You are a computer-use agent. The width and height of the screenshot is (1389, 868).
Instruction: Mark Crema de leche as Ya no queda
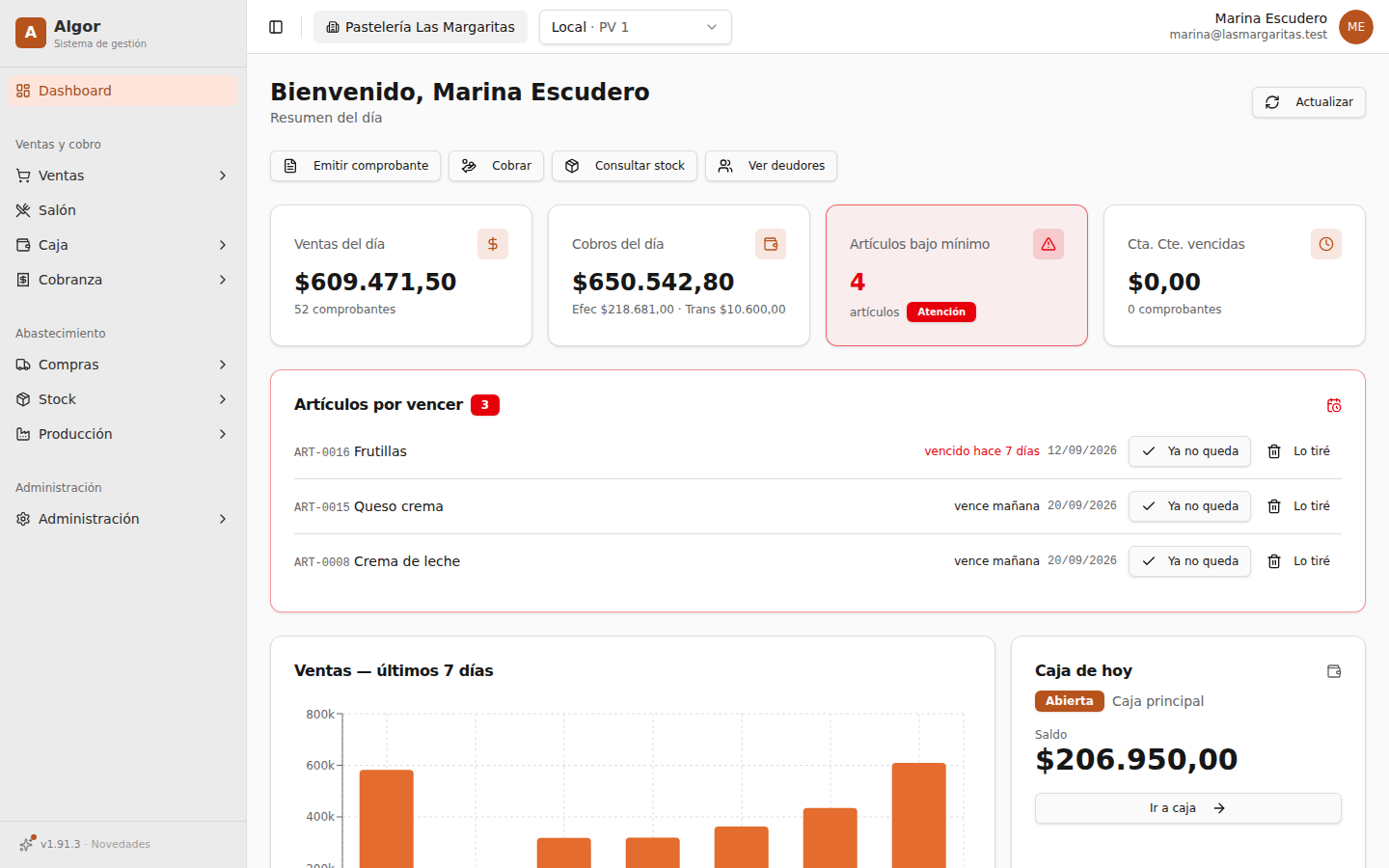point(1190,561)
